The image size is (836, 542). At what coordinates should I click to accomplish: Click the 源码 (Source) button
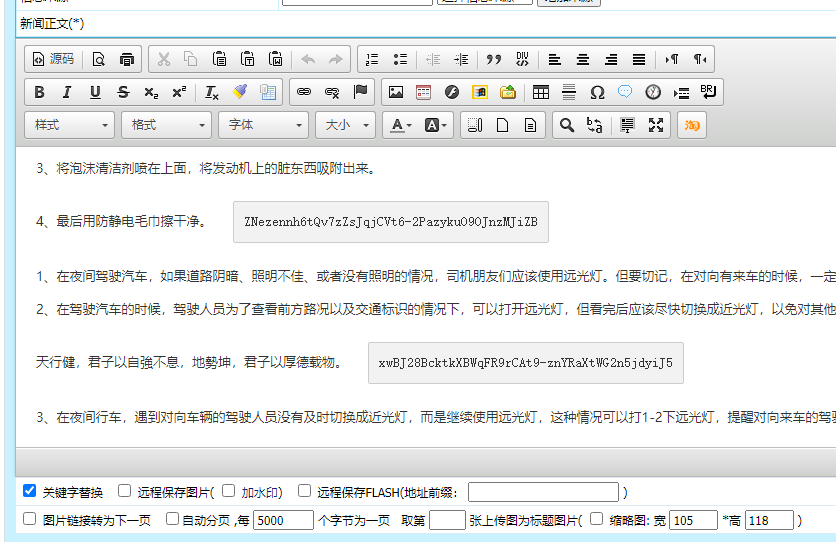pyautogui.click(x=54, y=59)
